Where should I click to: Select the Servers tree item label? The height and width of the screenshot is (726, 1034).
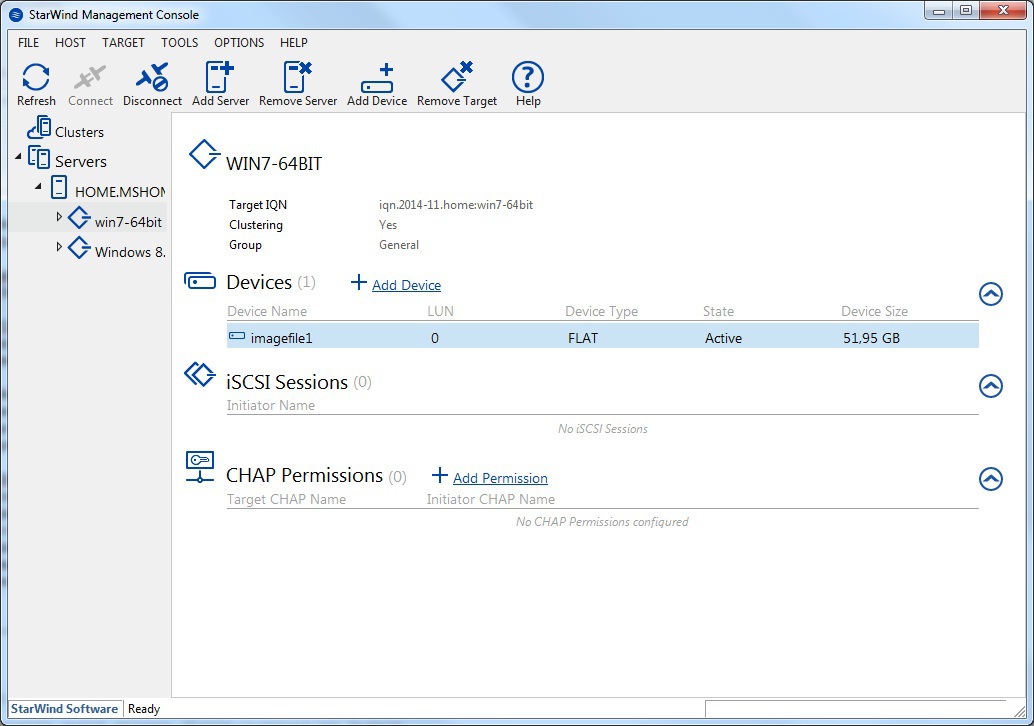point(80,162)
